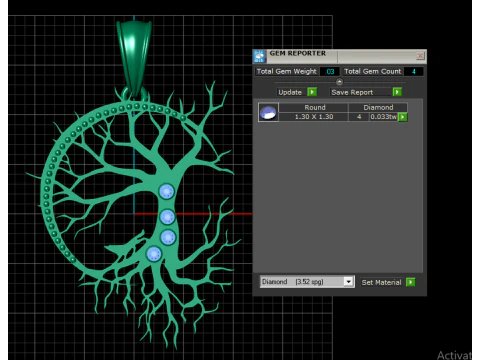
Task: Click the Diamond column header
Action: coord(378,107)
